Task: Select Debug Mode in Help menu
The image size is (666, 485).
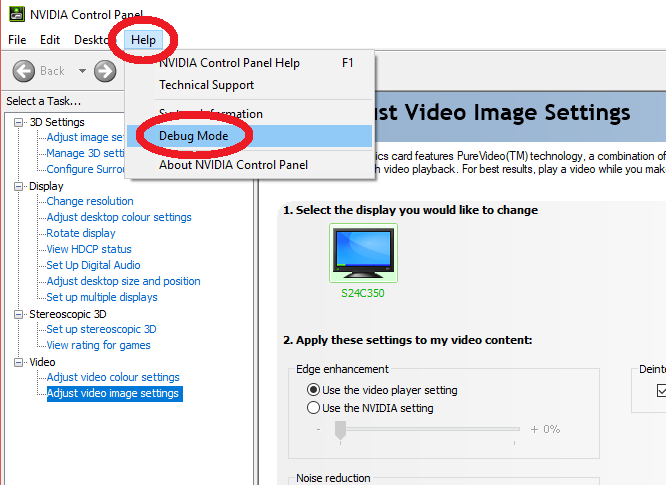Action: [x=250, y=136]
